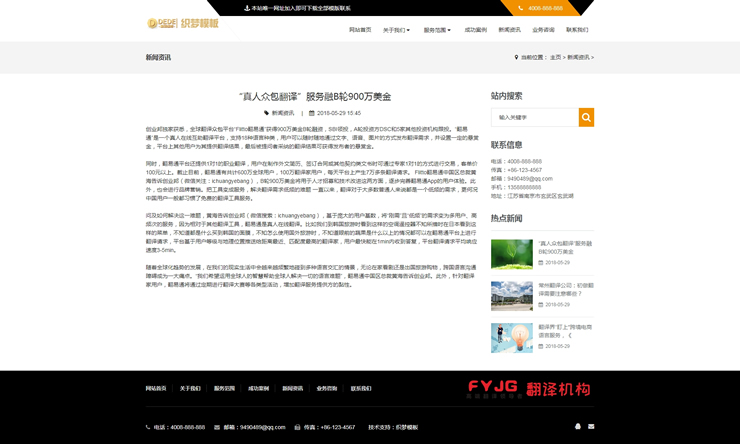Click the site search keyword input field
Screen dimensions: 740x444
tap(535, 117)
